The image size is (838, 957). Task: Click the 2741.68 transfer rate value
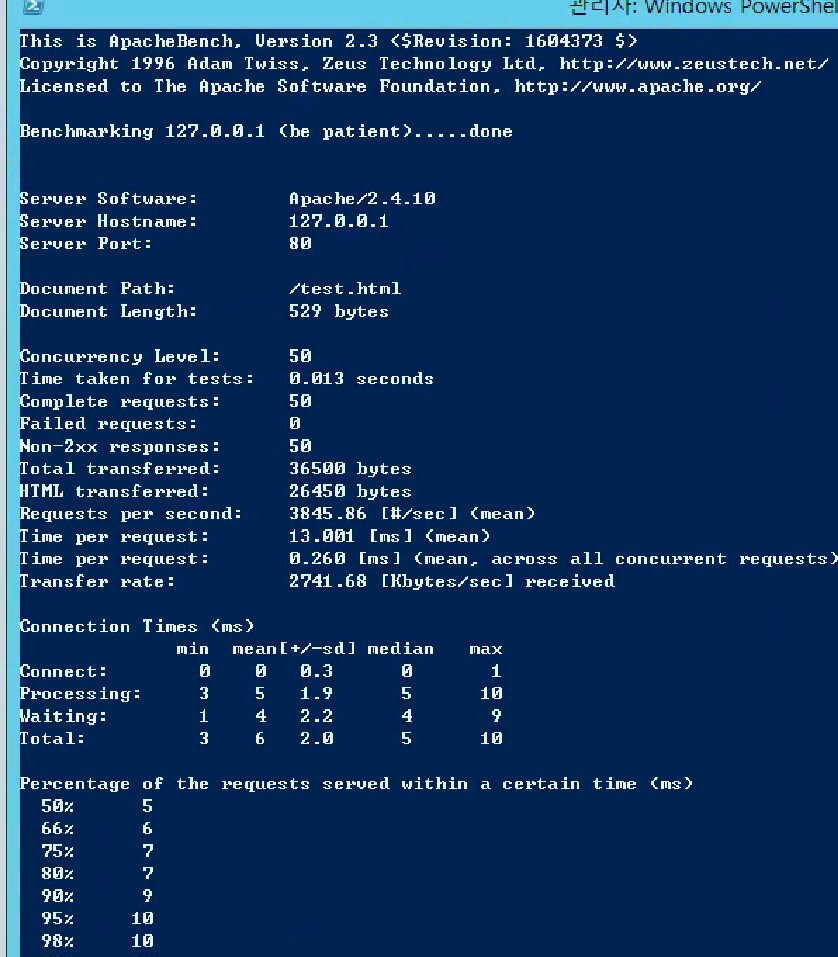pyautogui.click(x=328, y=581)
